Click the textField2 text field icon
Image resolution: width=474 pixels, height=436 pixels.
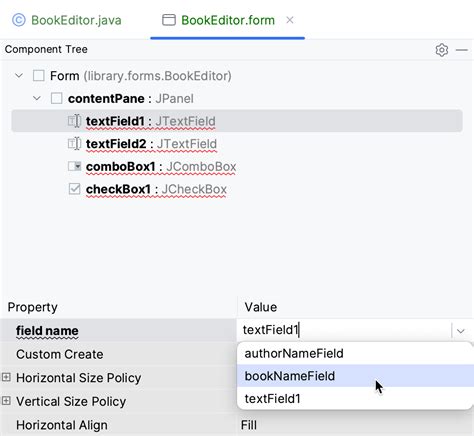pos(74,144)
